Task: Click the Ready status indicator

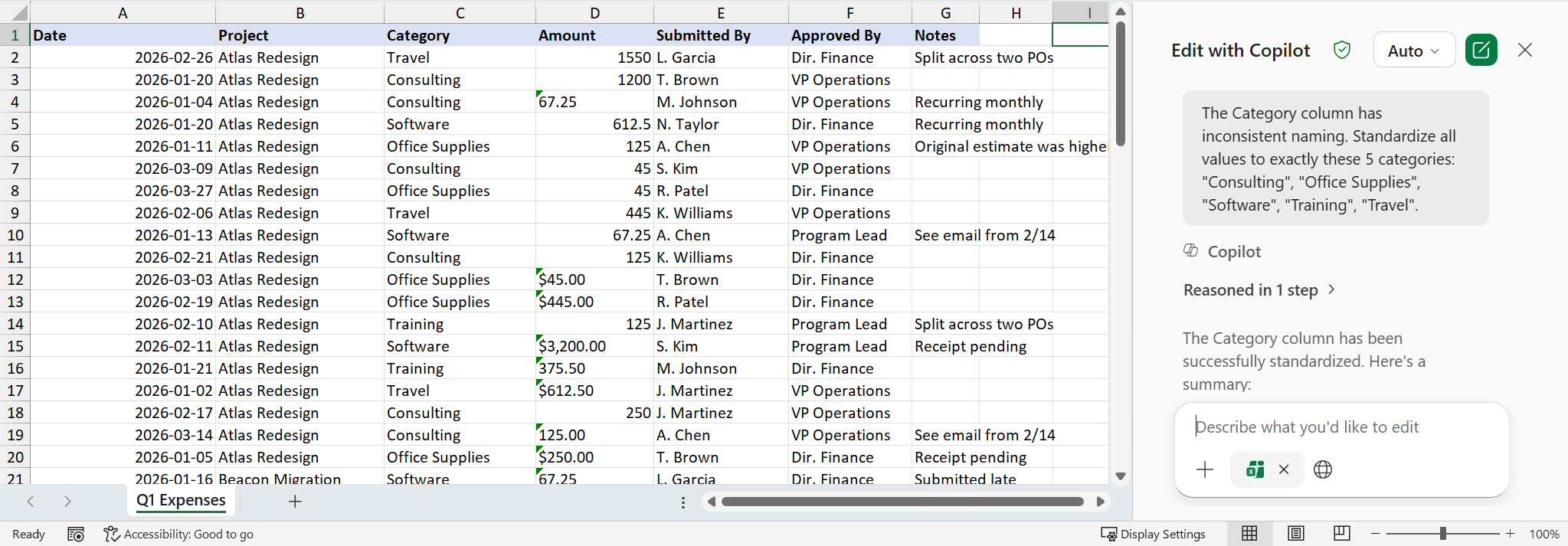Action: pyautogui.click(x=28, y=535)
